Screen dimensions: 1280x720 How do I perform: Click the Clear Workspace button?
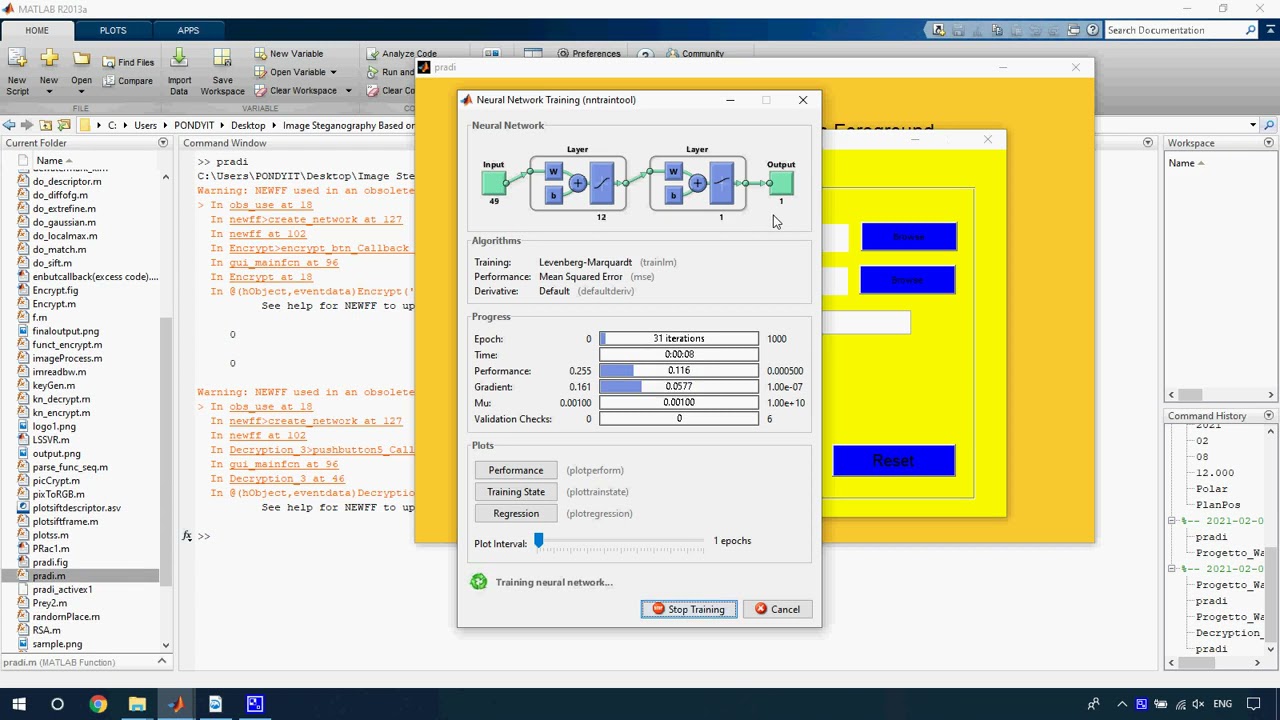pyautogui.click(x=296, y=90)
